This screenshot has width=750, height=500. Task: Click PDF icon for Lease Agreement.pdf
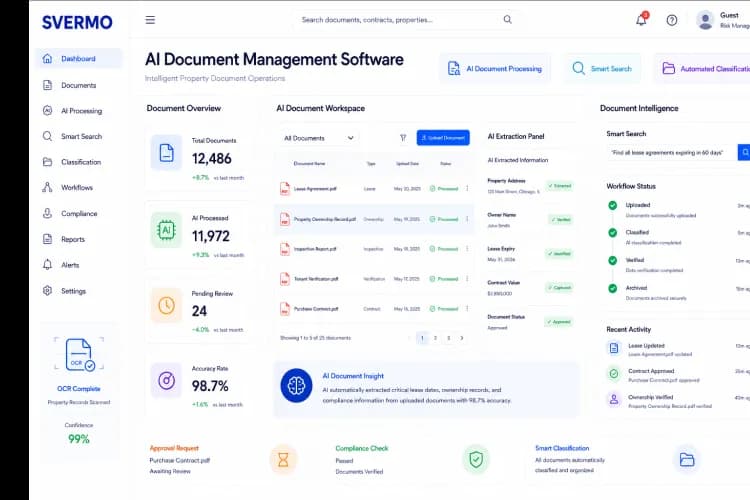click(x=285, y=189)
